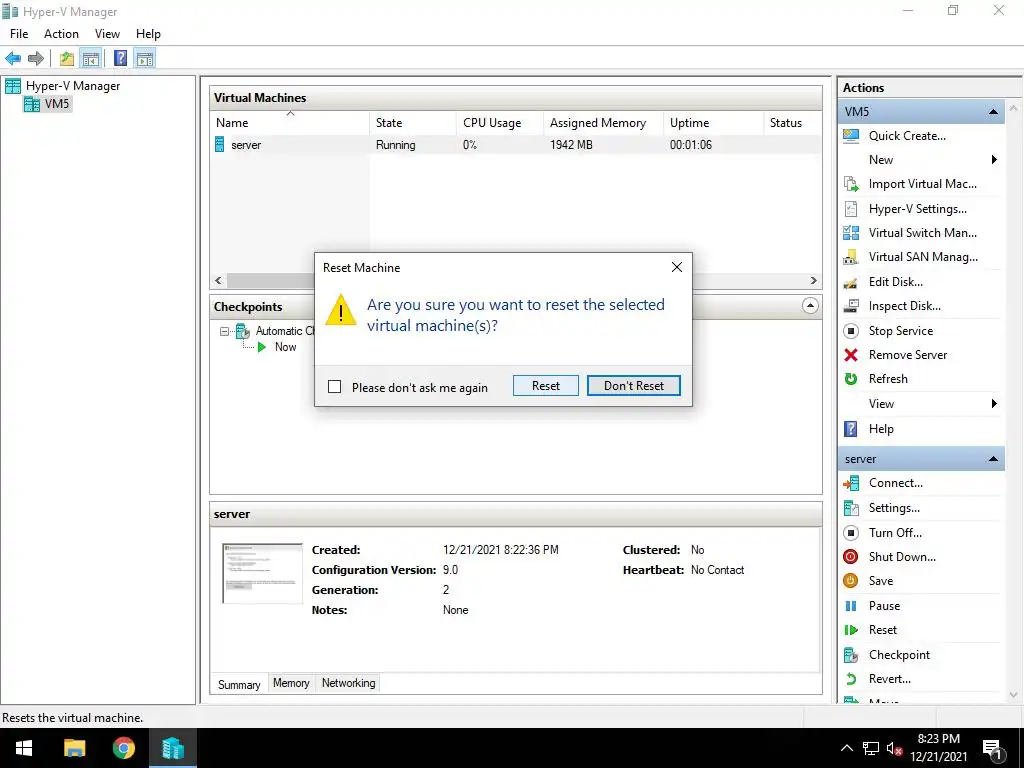Open the File menu
The height and width of the screenshot is (768, 1024).
coord(19,34)
